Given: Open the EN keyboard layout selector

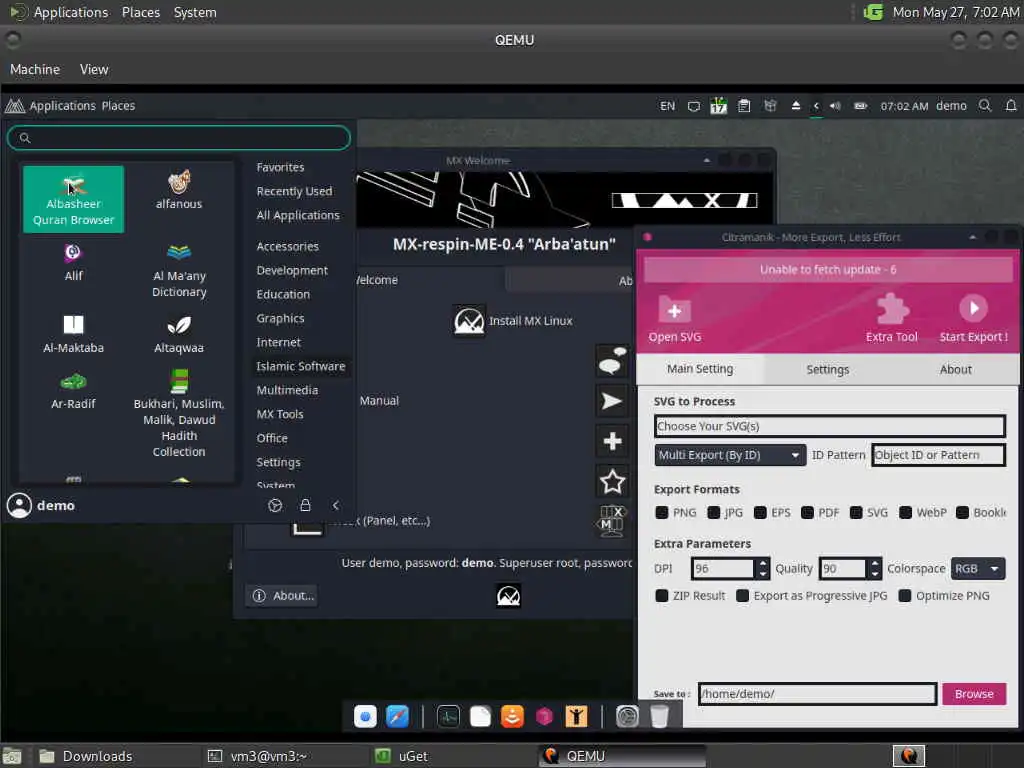Looking at the screenshot, I should coord(667,106).
